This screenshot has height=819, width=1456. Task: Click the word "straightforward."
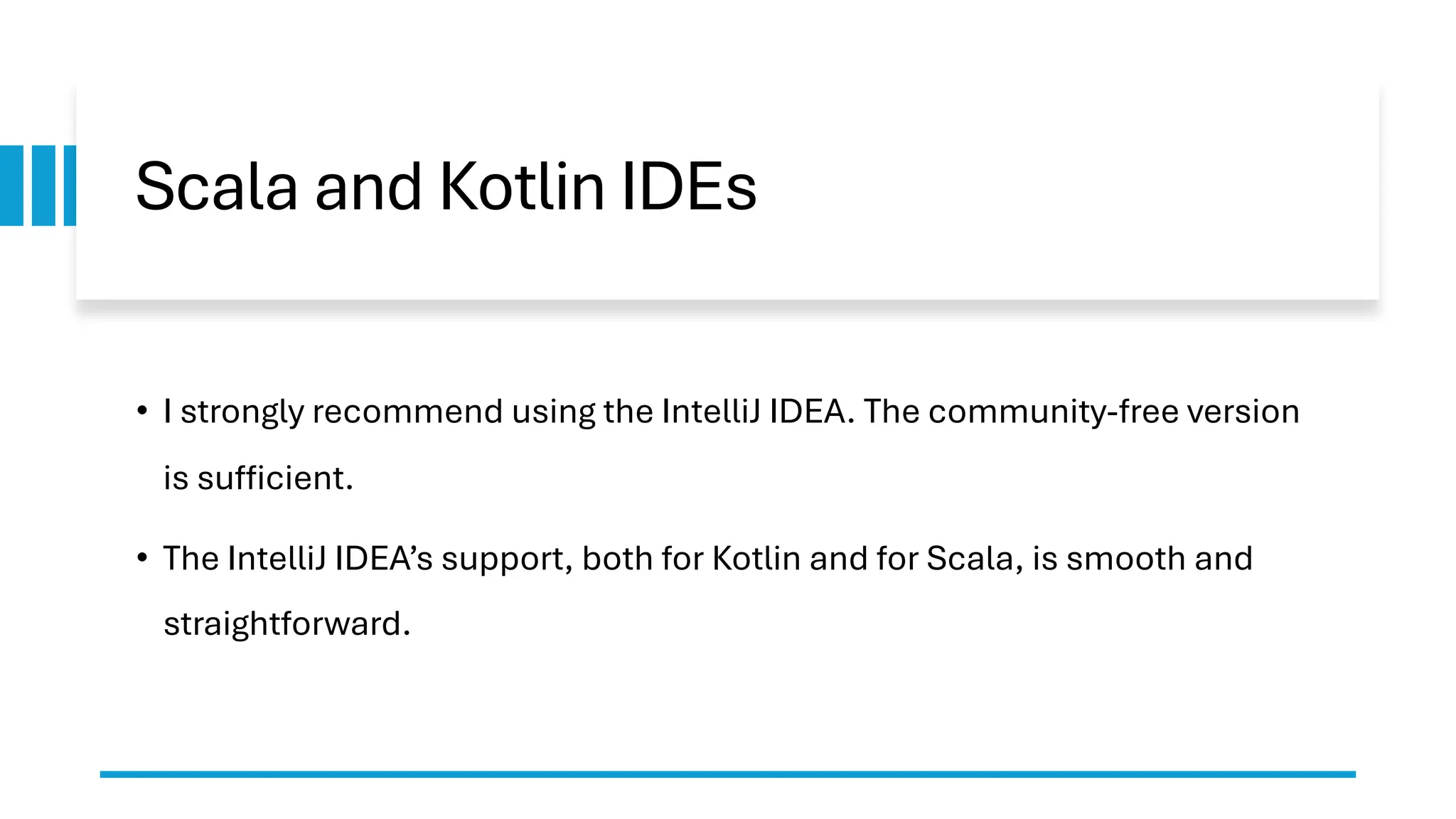coord(287,624)
